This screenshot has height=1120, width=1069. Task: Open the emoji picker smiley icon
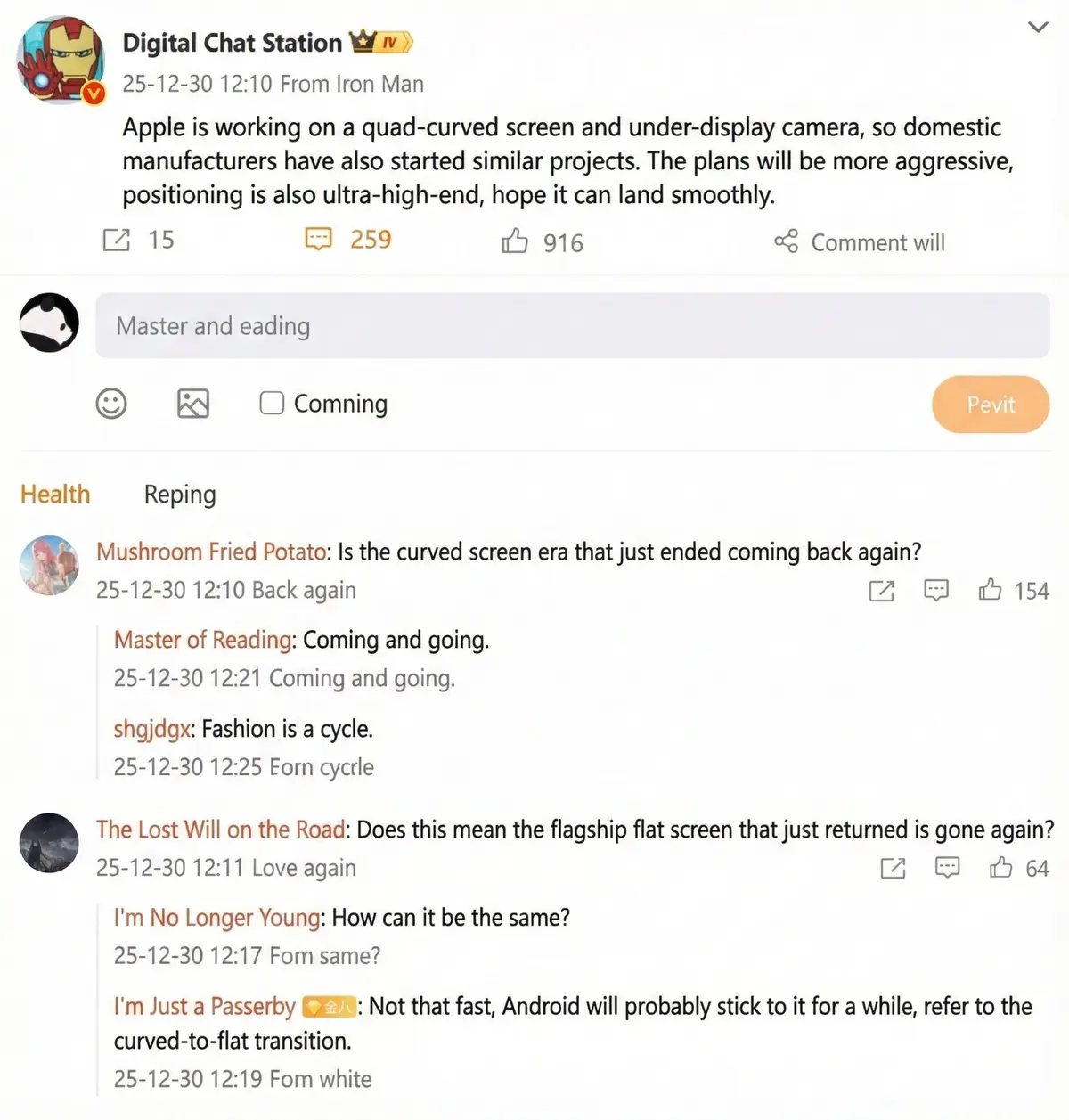111,404
